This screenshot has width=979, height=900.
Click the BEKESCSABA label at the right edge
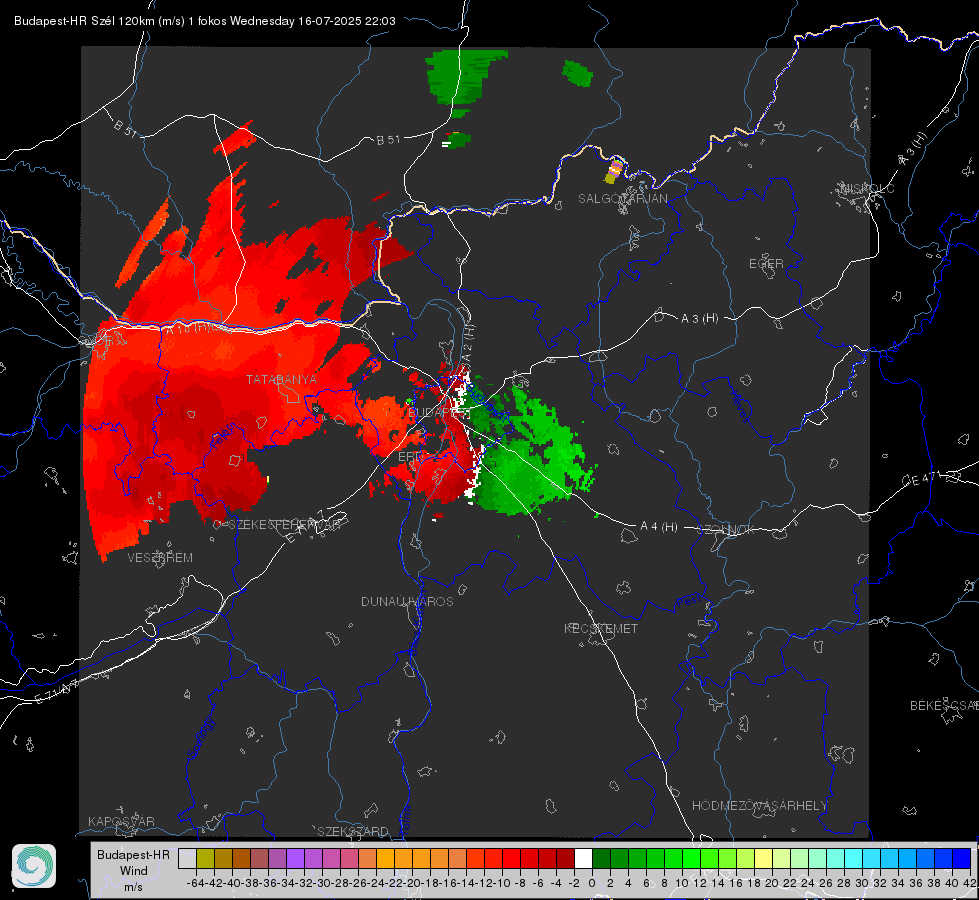pyautogui.click(x=944, y=705)
